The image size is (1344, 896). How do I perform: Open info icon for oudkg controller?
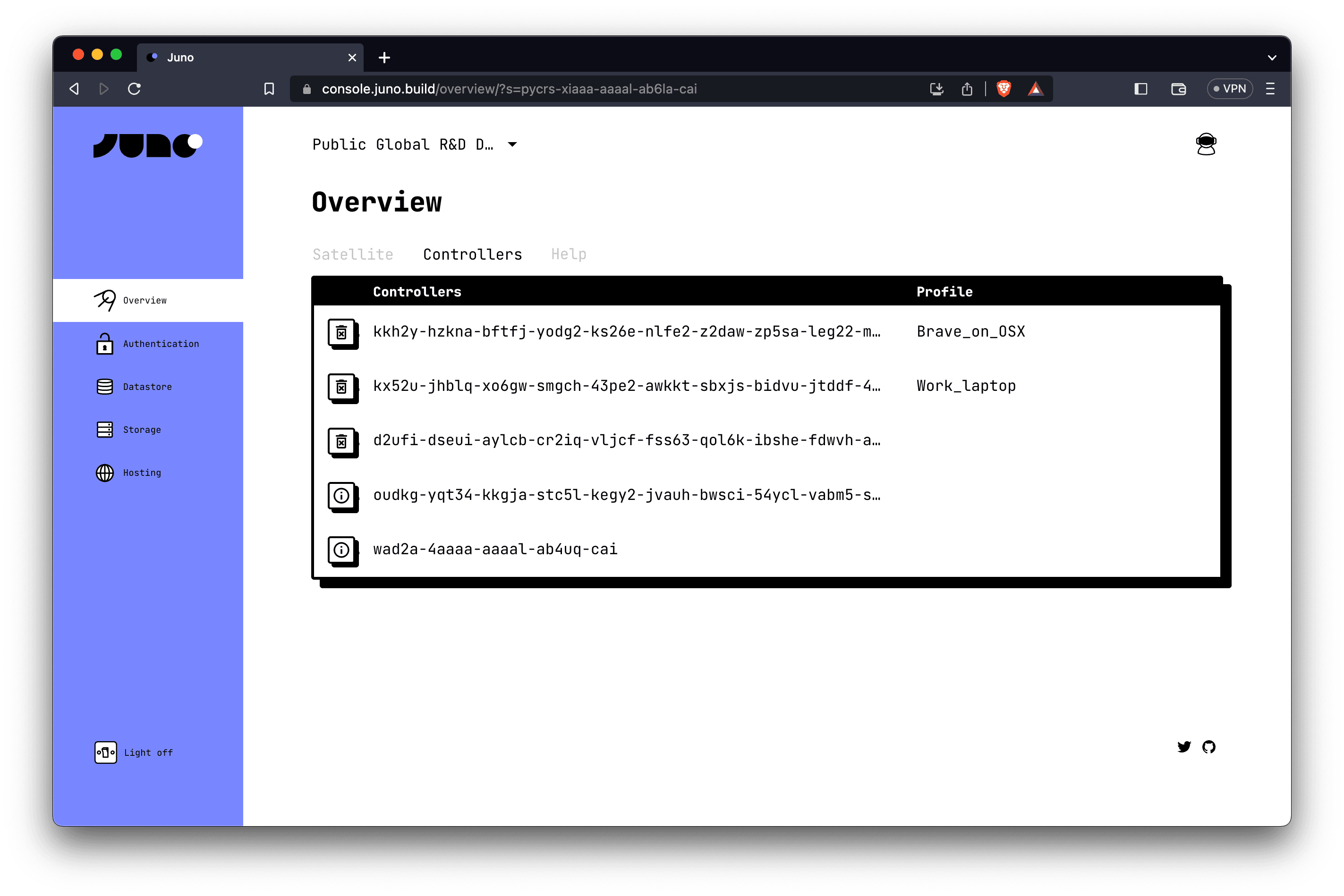click(x=341, y=495)
